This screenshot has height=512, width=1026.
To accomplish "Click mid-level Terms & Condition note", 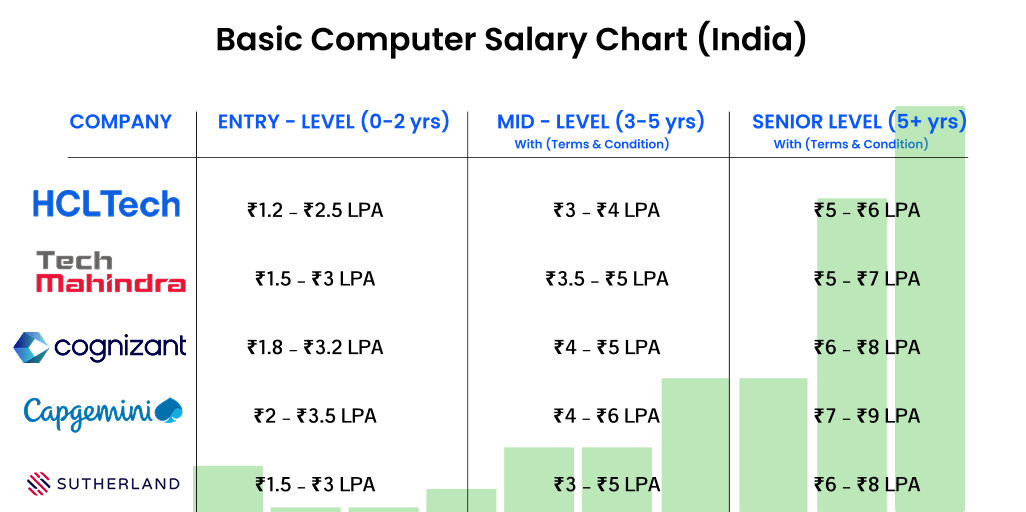I will [592, 144].
